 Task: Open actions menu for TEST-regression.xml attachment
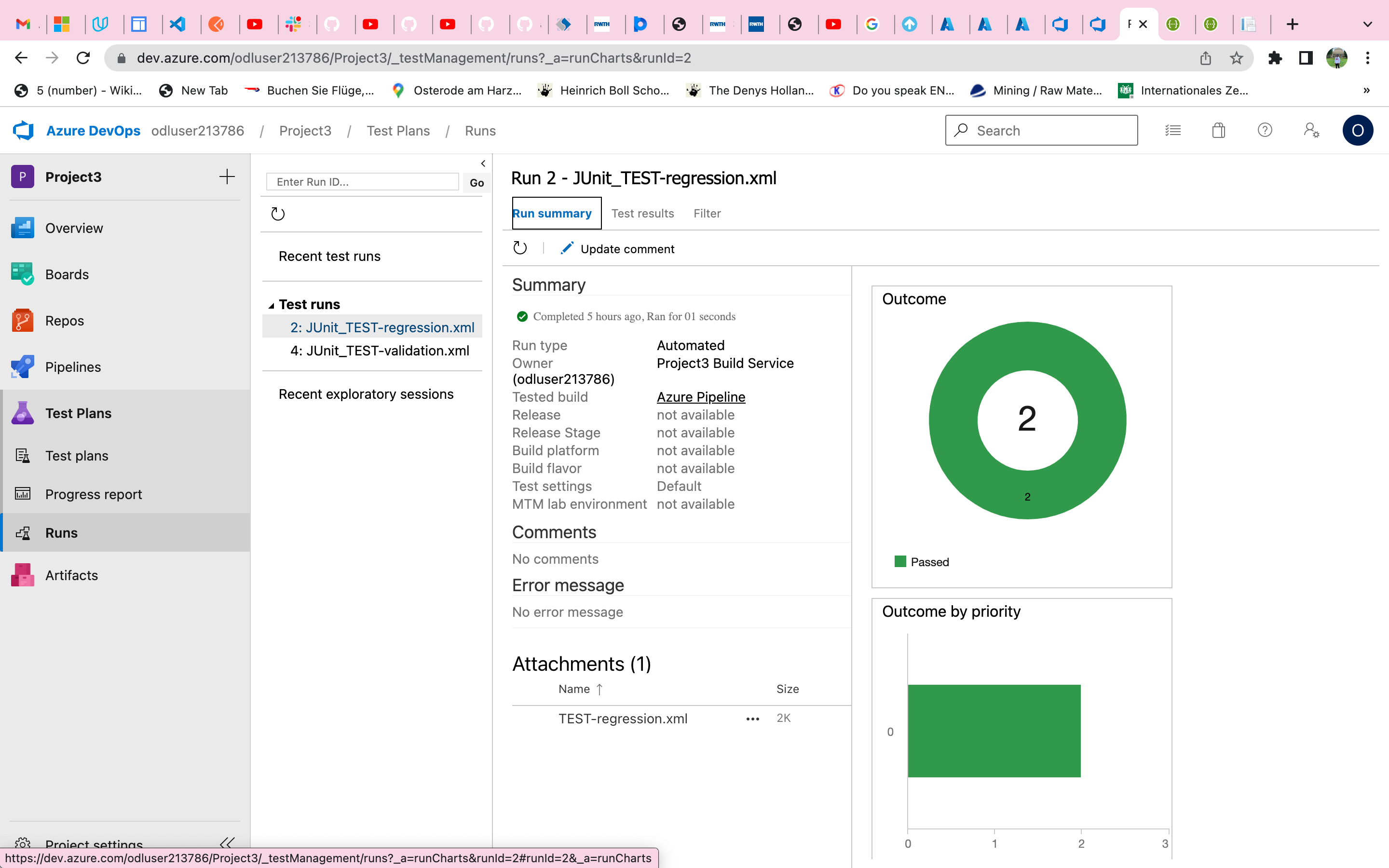point(752,719)
